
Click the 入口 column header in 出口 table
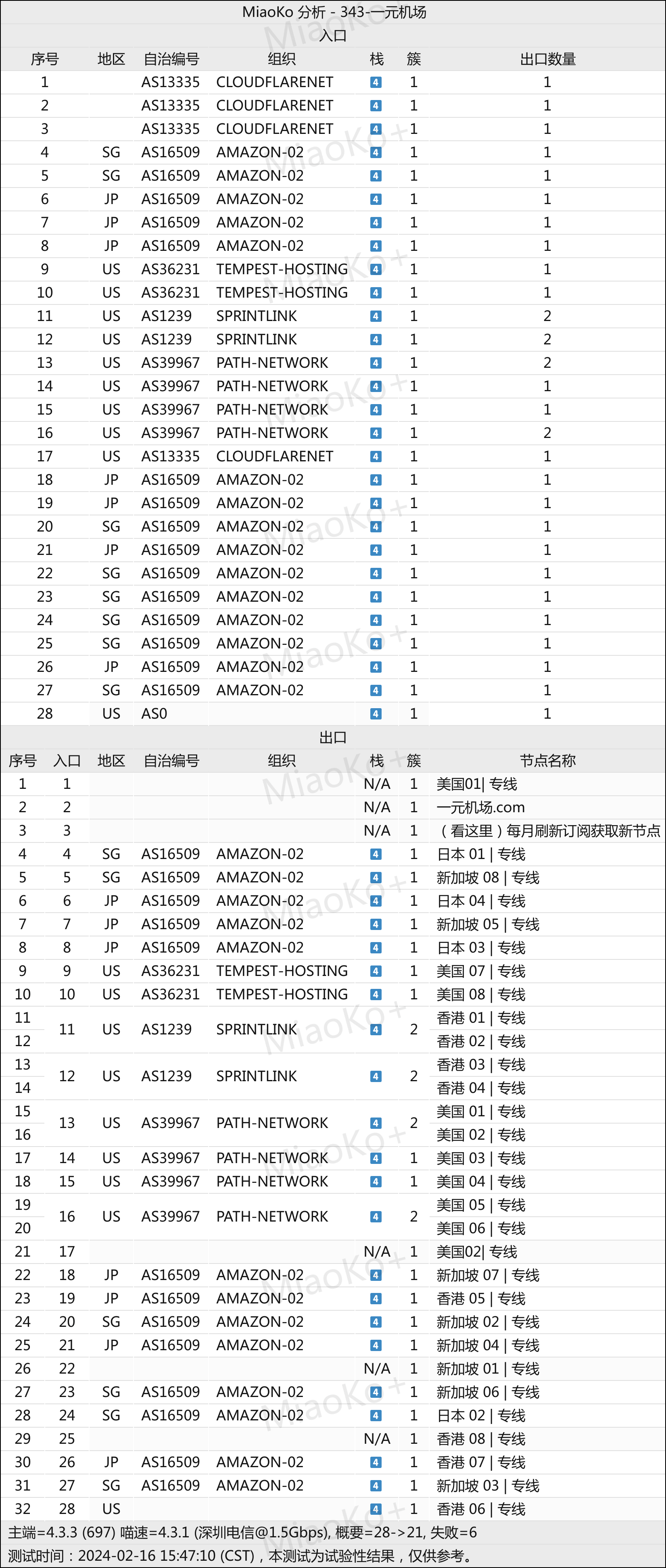click(x=67, y=760)
